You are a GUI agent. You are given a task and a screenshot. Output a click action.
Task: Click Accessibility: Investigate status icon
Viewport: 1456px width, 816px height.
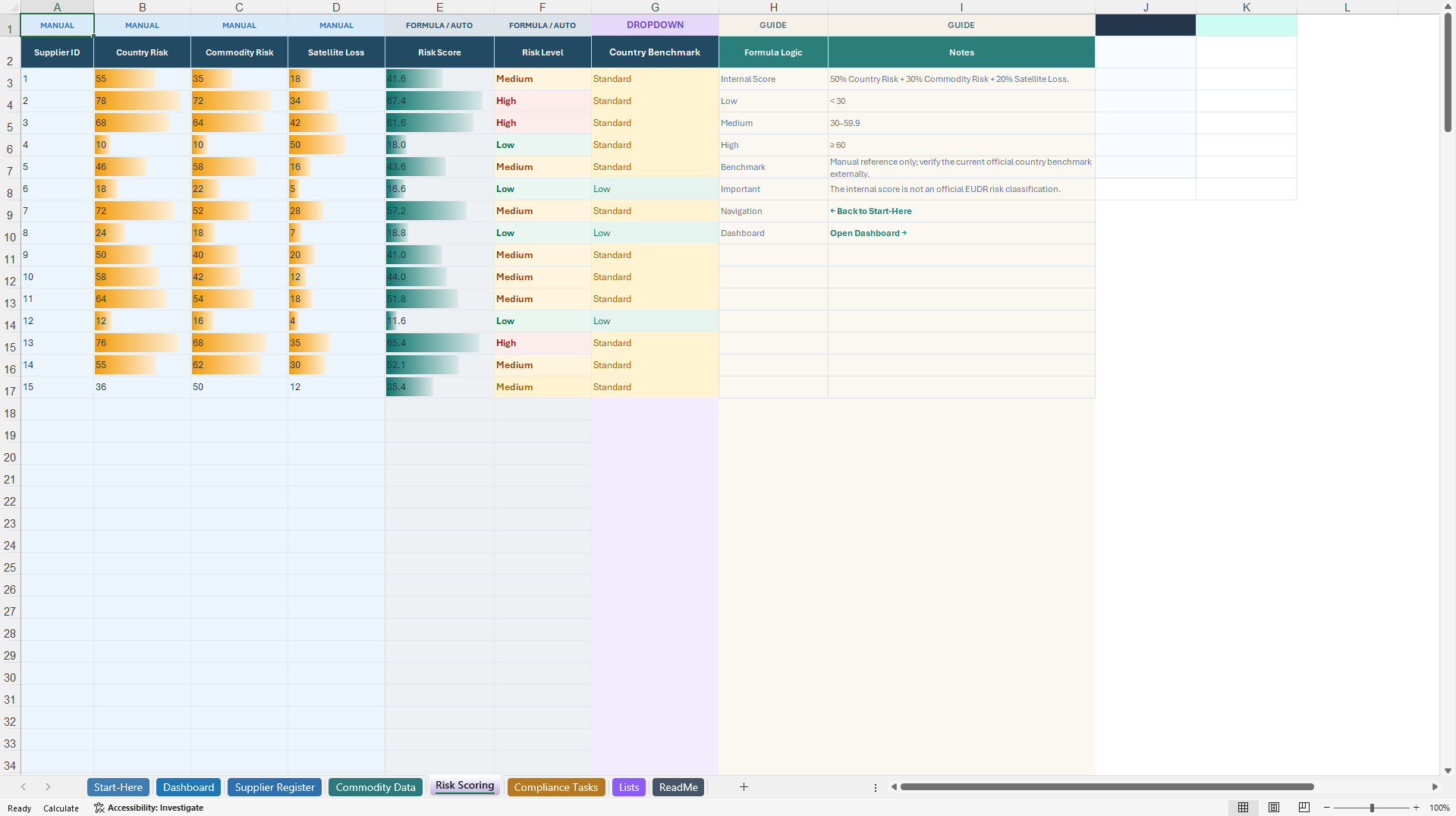(x=149, y=808)
